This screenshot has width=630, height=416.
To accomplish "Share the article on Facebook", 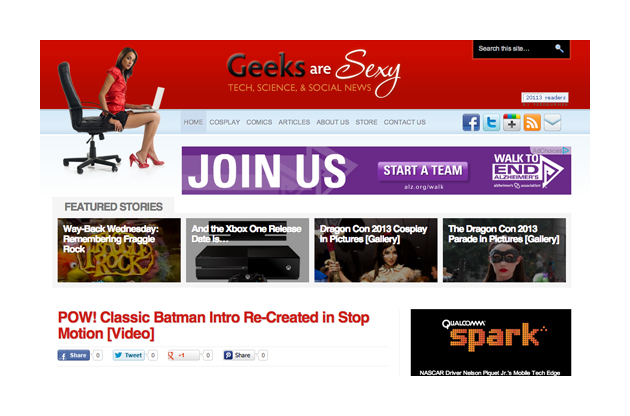I will point(74,355).
